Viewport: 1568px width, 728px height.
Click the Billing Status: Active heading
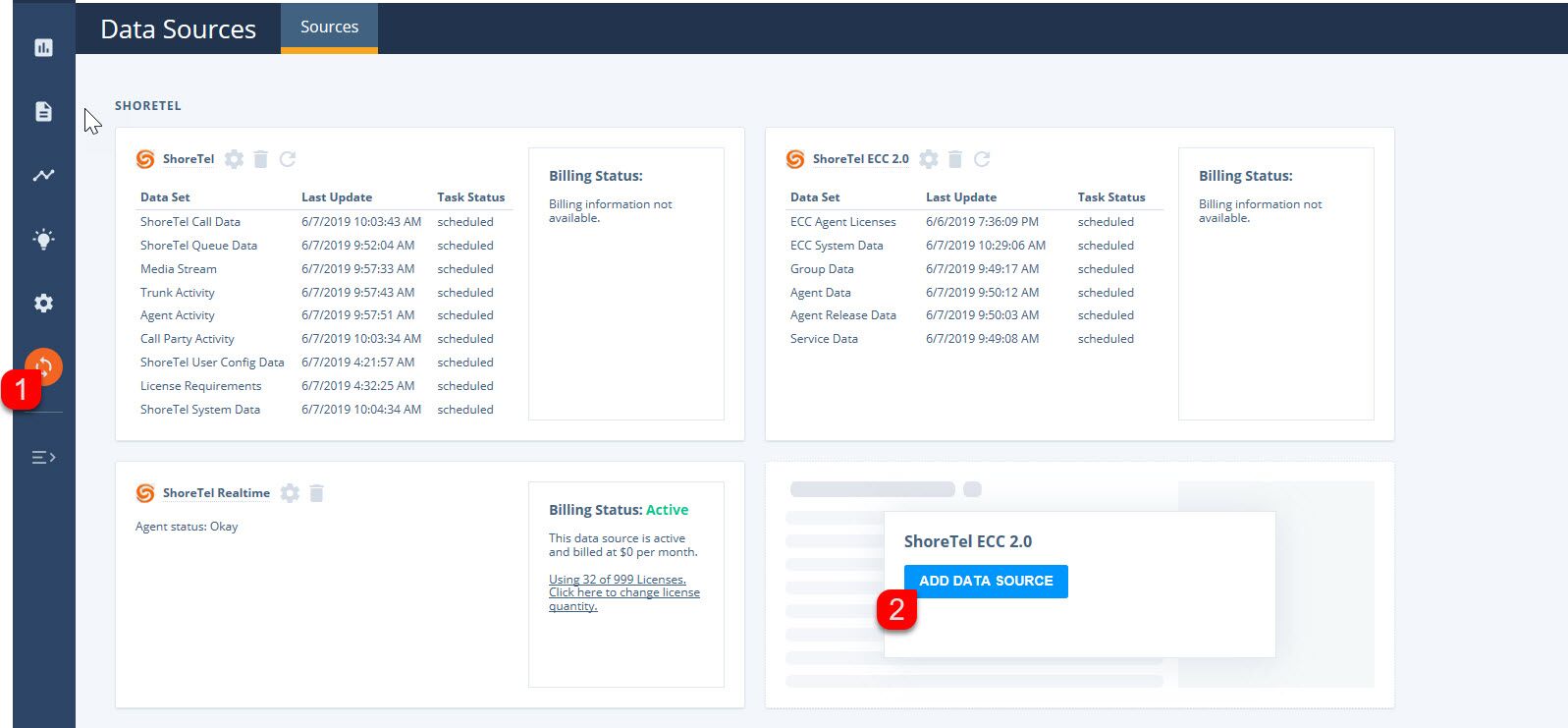pos(619,510)
